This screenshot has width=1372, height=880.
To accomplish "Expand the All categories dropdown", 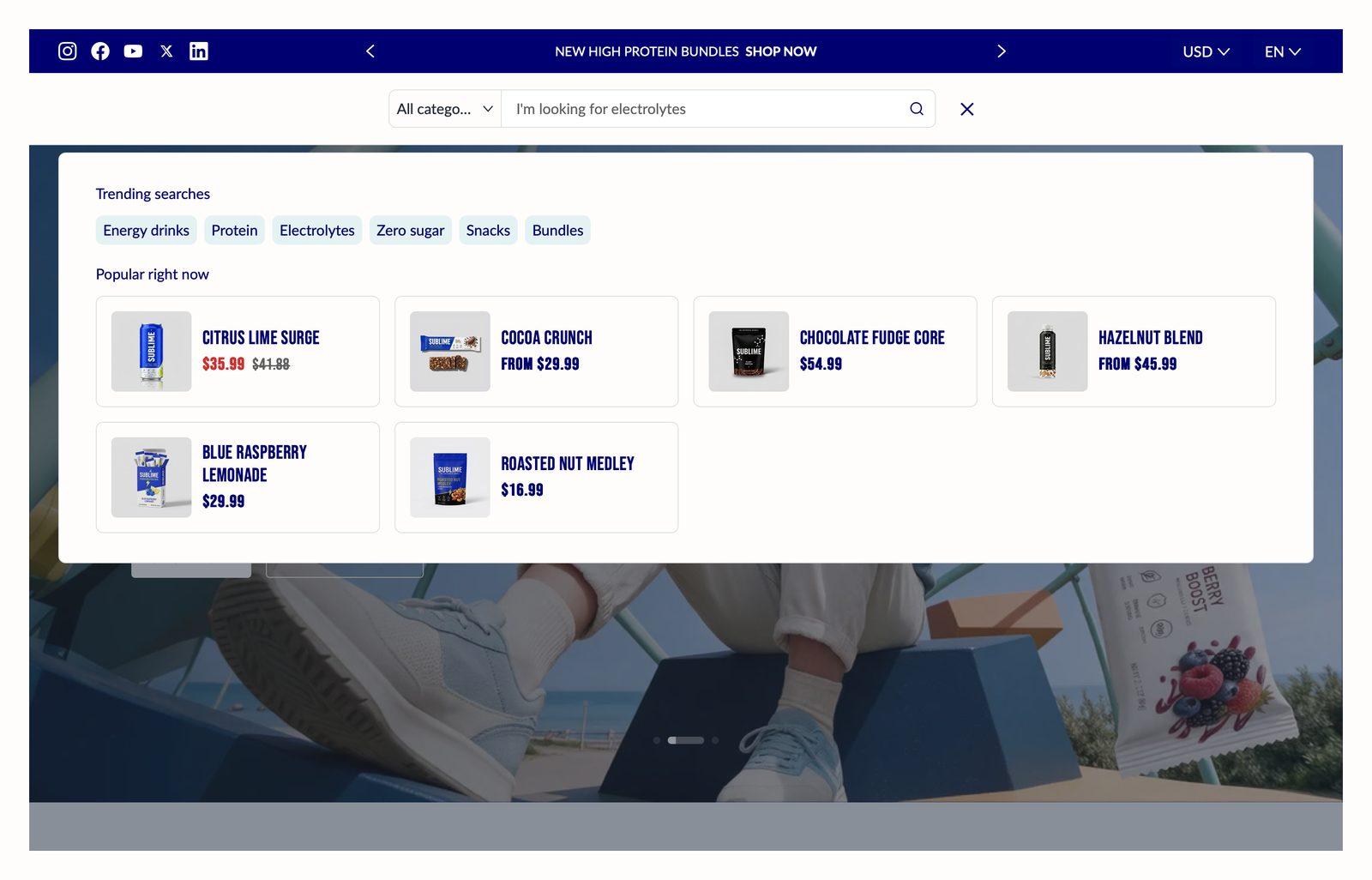I will [445, 109].
